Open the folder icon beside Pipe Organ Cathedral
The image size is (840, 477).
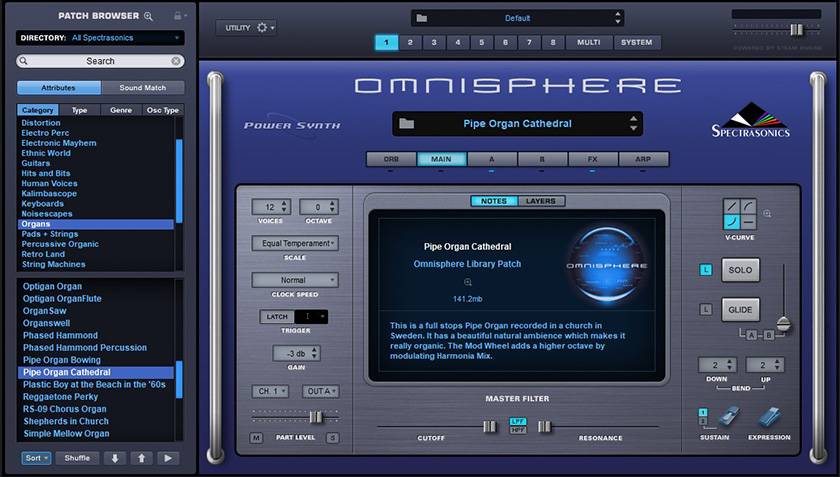(x=407, y=124)
